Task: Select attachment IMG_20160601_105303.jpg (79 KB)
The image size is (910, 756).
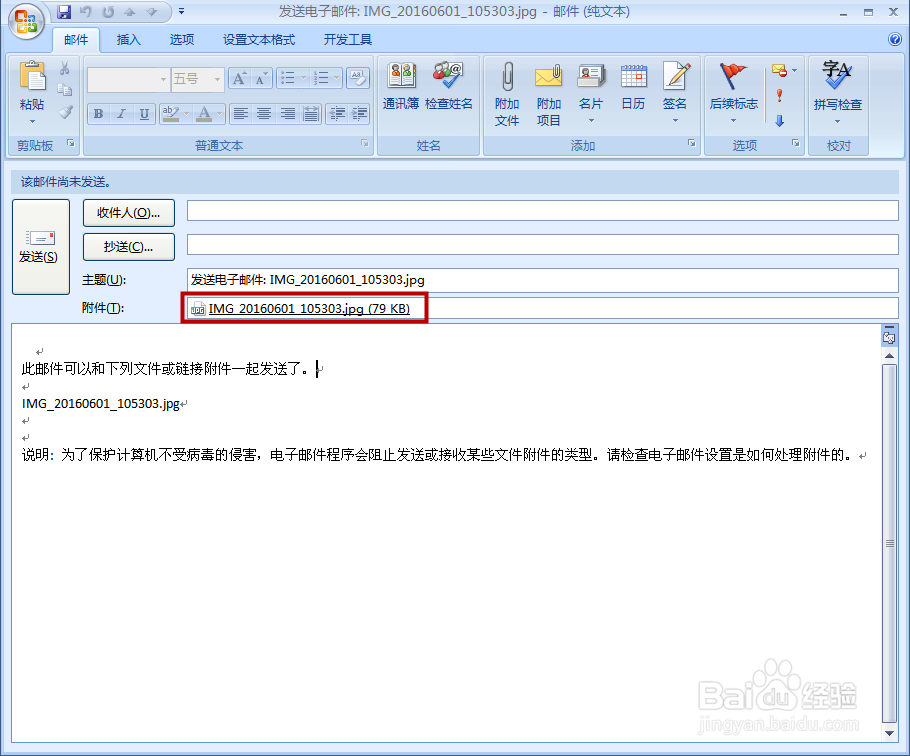Action: pos(301,309)
